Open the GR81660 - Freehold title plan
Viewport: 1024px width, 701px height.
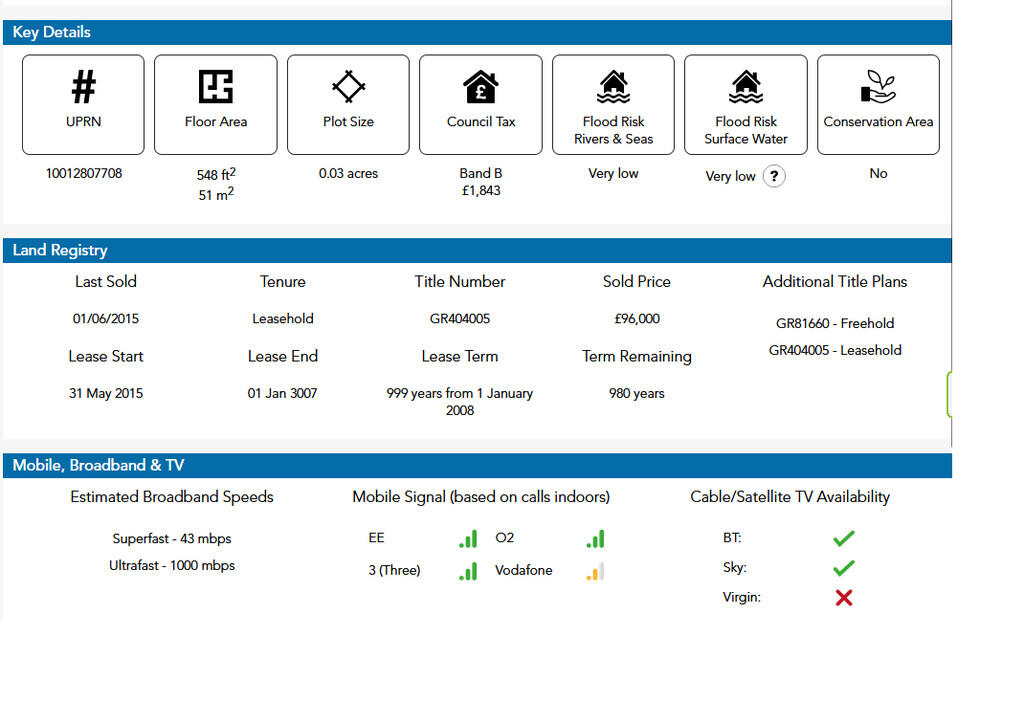point(835,323)
